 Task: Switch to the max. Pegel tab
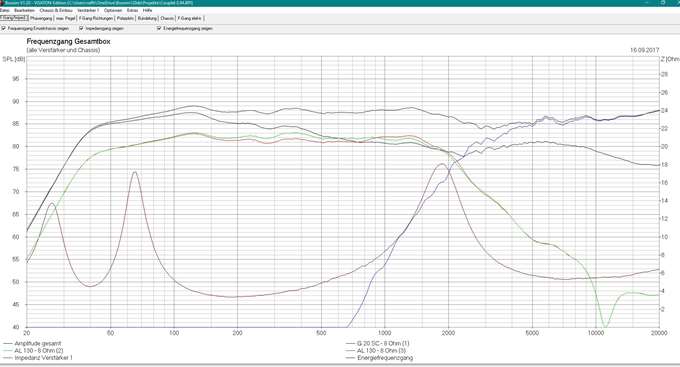point(65,19)
